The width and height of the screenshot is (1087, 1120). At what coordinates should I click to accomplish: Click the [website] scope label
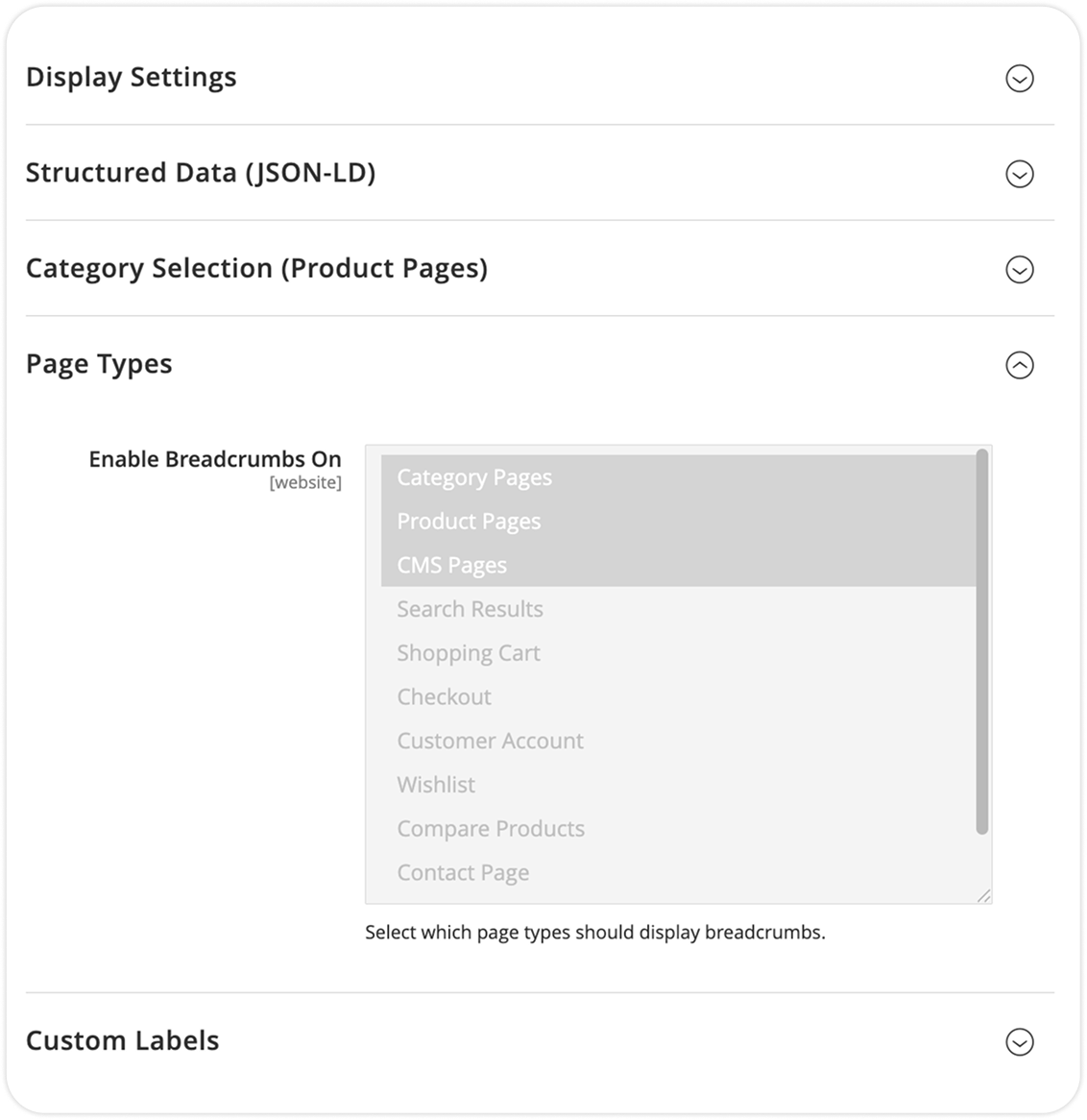click(x=305, y=483)
